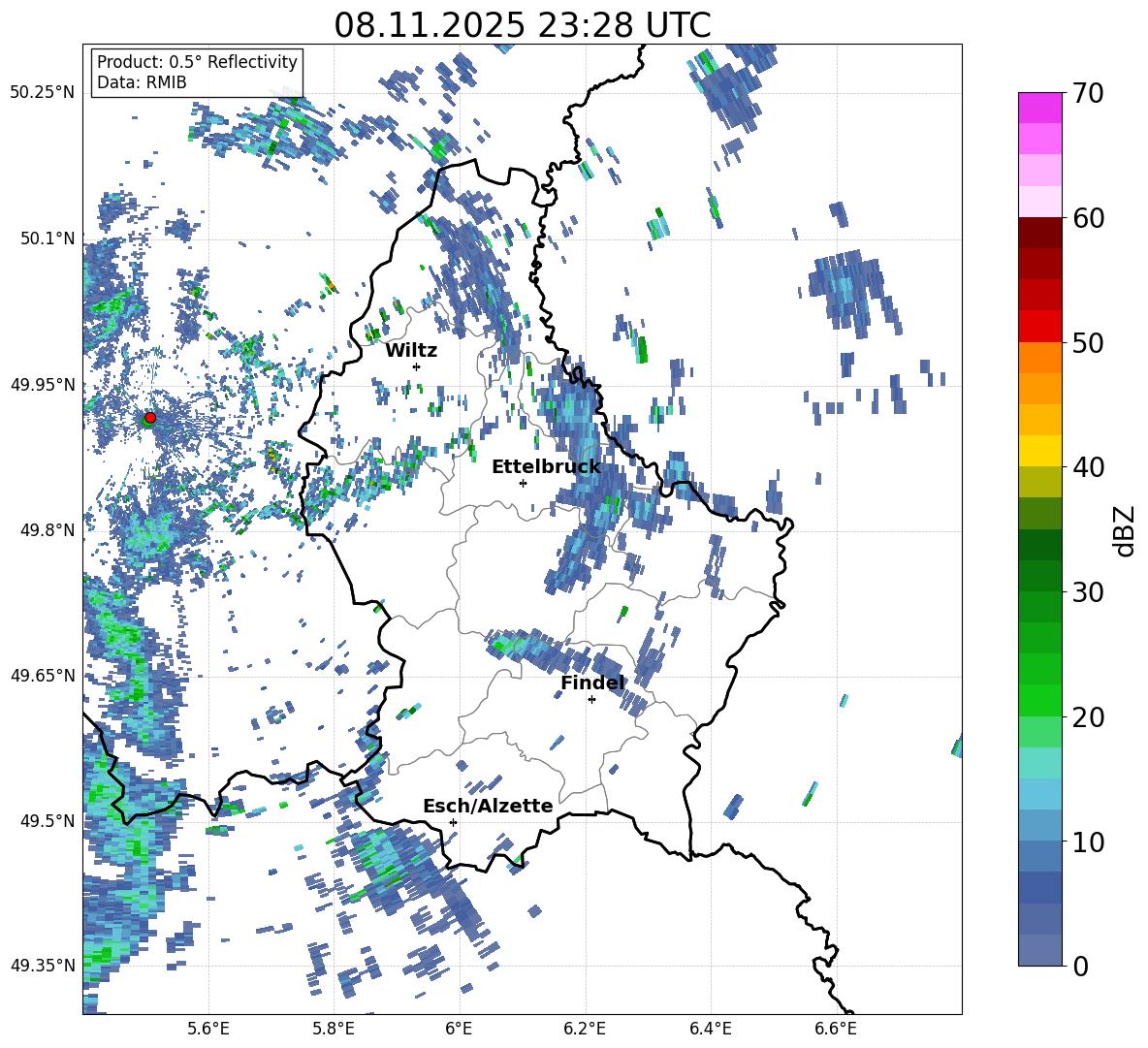Click the bright green colorbar swatch at 20

pos(1039,700)
